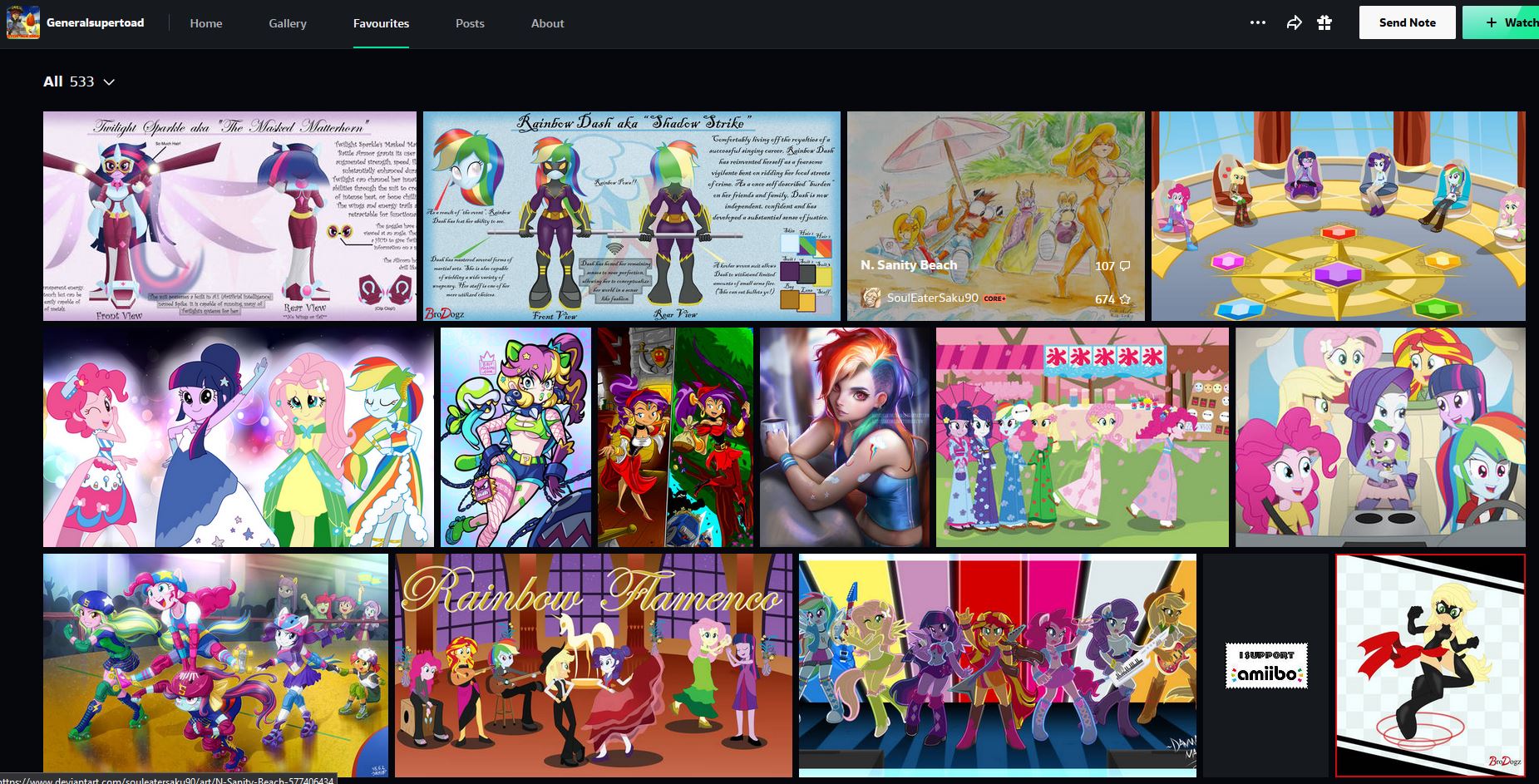Click the Send Note button

pyautogui.click(x=1407, y=22)
